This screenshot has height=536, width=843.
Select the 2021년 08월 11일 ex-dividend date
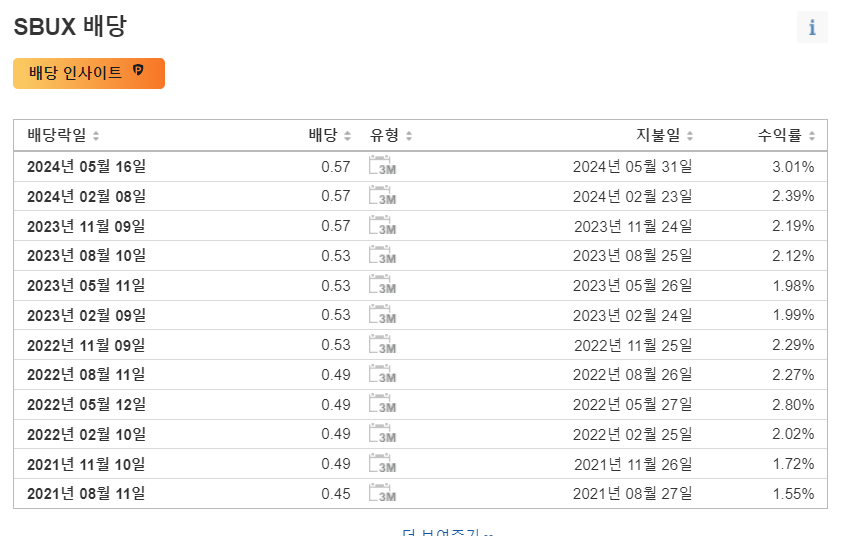(87, 494)
